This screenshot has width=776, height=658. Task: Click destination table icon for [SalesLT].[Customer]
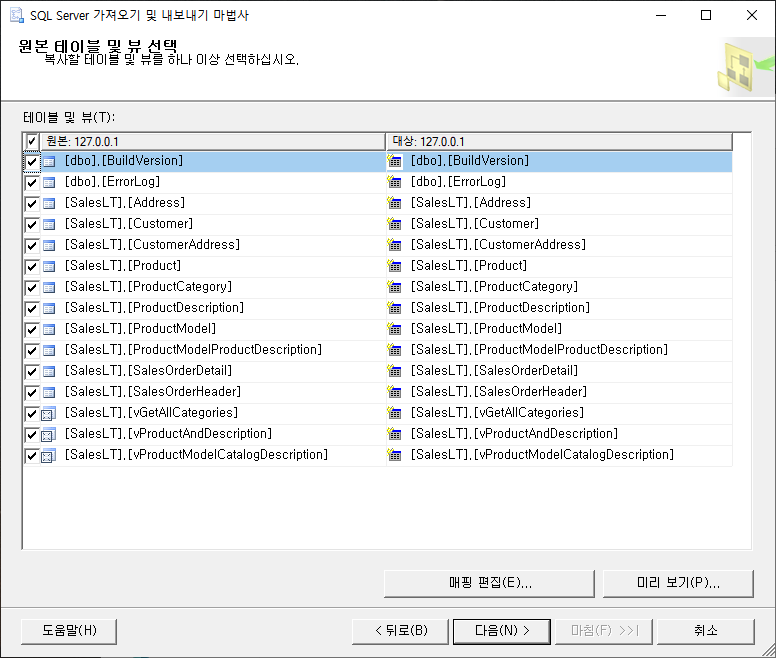click(x=394, y=224)
